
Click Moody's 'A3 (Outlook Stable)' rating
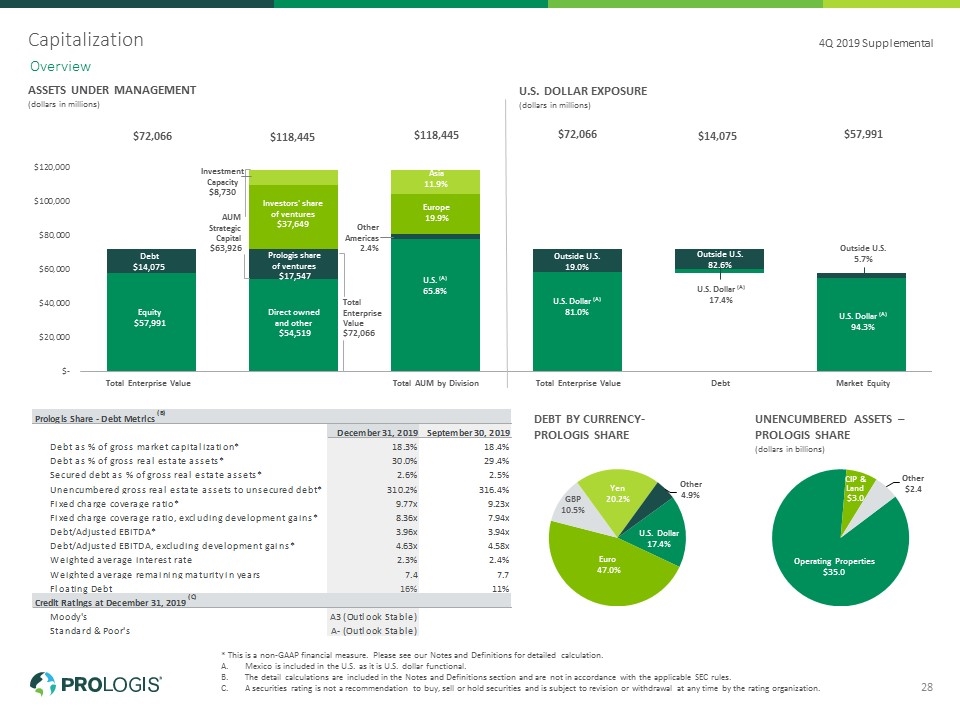(373, 617)
